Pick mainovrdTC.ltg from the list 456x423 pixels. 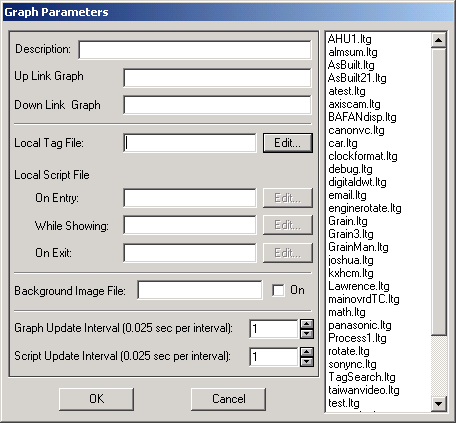[364, 299]
